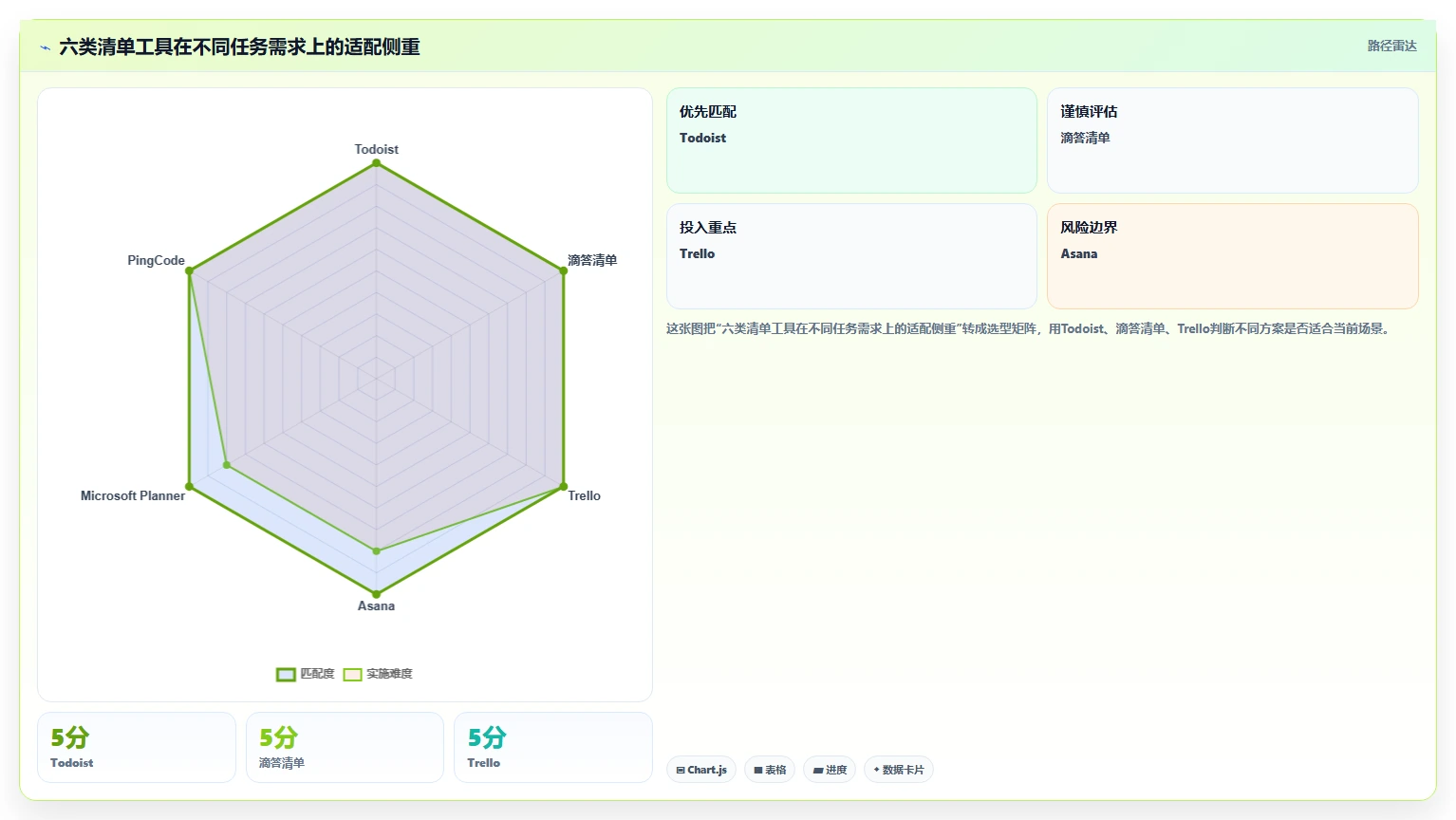The image size is (1456, 820).
Task: Click the inner Asana 实施难度 data point
Action: point(377,551)
